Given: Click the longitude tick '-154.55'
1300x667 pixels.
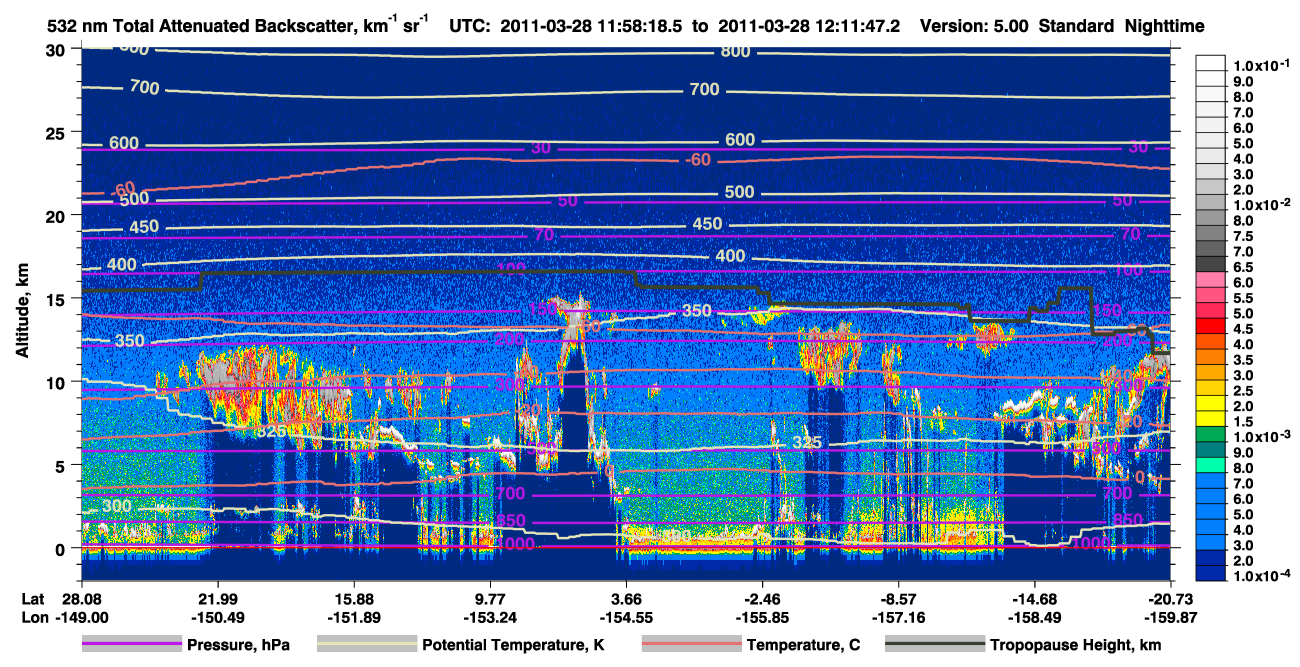Looking at the screenshot, I should (x=626, y=617).
